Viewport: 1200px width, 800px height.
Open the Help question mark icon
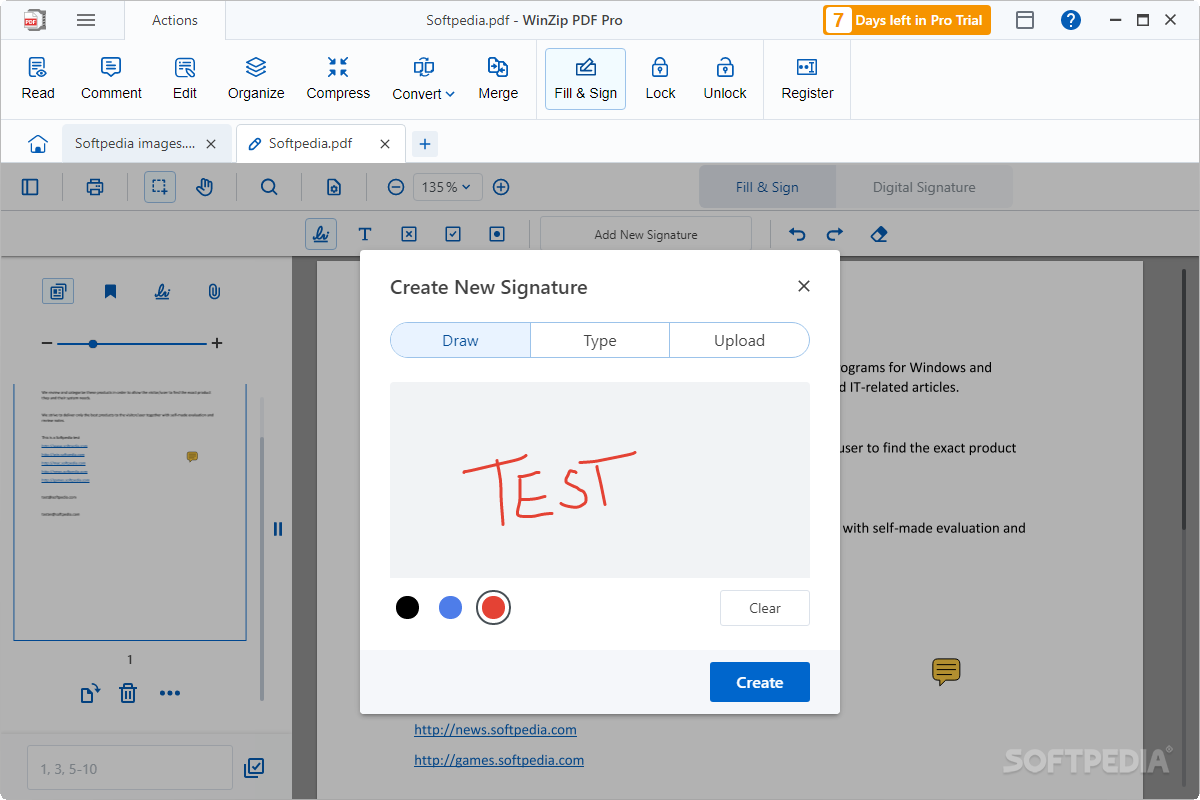(x=1071, y=20)
